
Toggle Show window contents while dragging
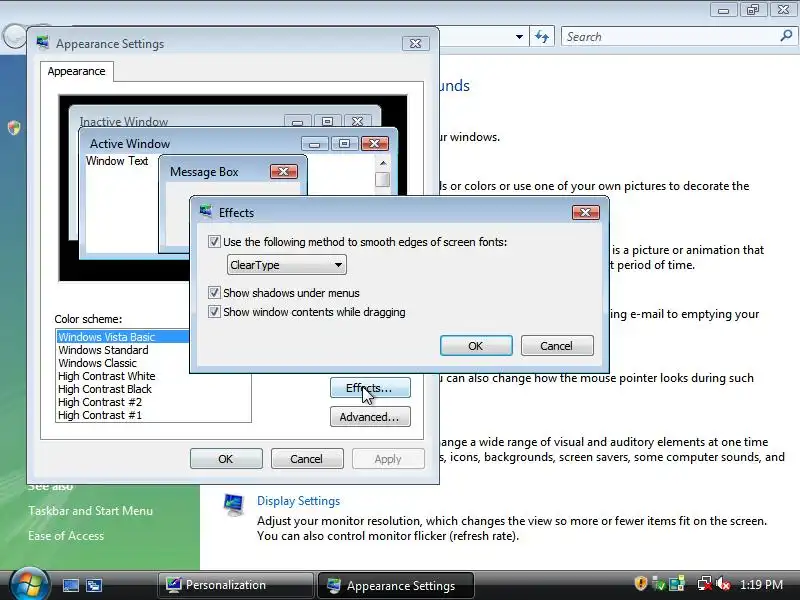tap(214, 312)
